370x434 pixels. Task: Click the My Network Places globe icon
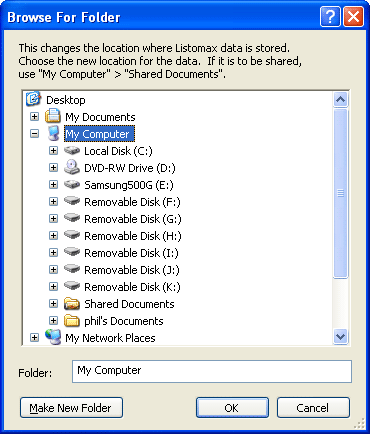(x=53, y=337)
